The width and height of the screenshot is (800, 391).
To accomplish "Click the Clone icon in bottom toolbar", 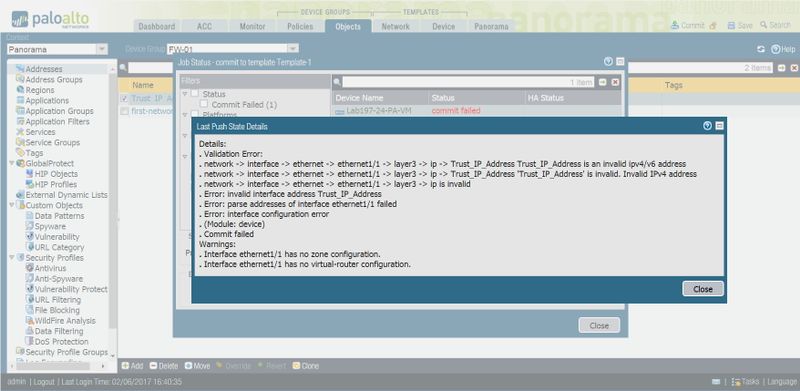I will (x=296, y=366).
